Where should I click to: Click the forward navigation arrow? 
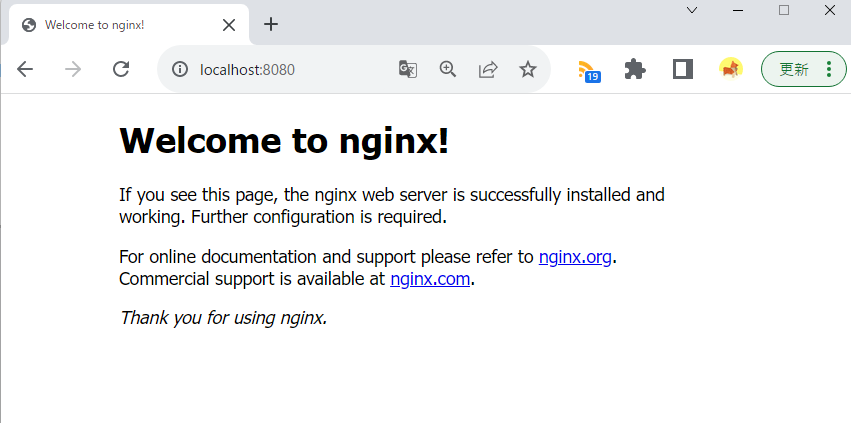point(73,69)
